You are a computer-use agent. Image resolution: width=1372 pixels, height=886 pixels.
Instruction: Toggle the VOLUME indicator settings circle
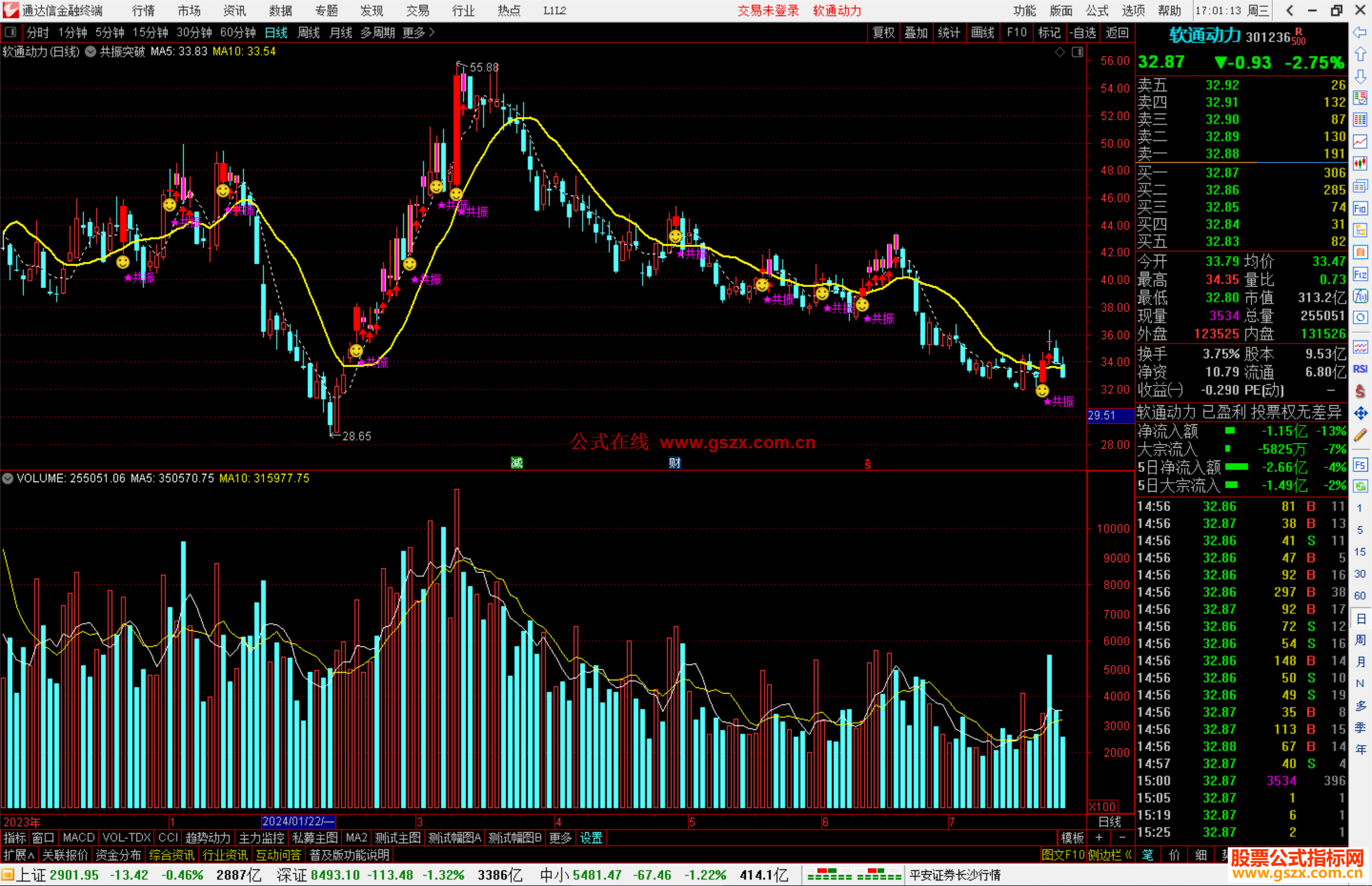point(8,478)
